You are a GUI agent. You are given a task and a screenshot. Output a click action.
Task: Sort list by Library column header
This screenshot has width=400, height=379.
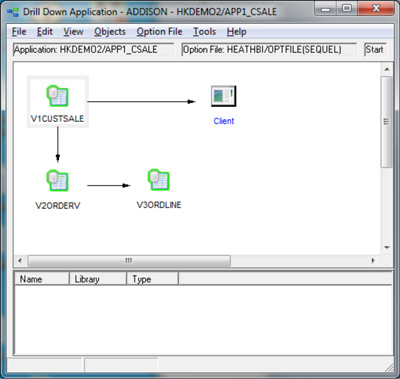(x=98, y=279)
